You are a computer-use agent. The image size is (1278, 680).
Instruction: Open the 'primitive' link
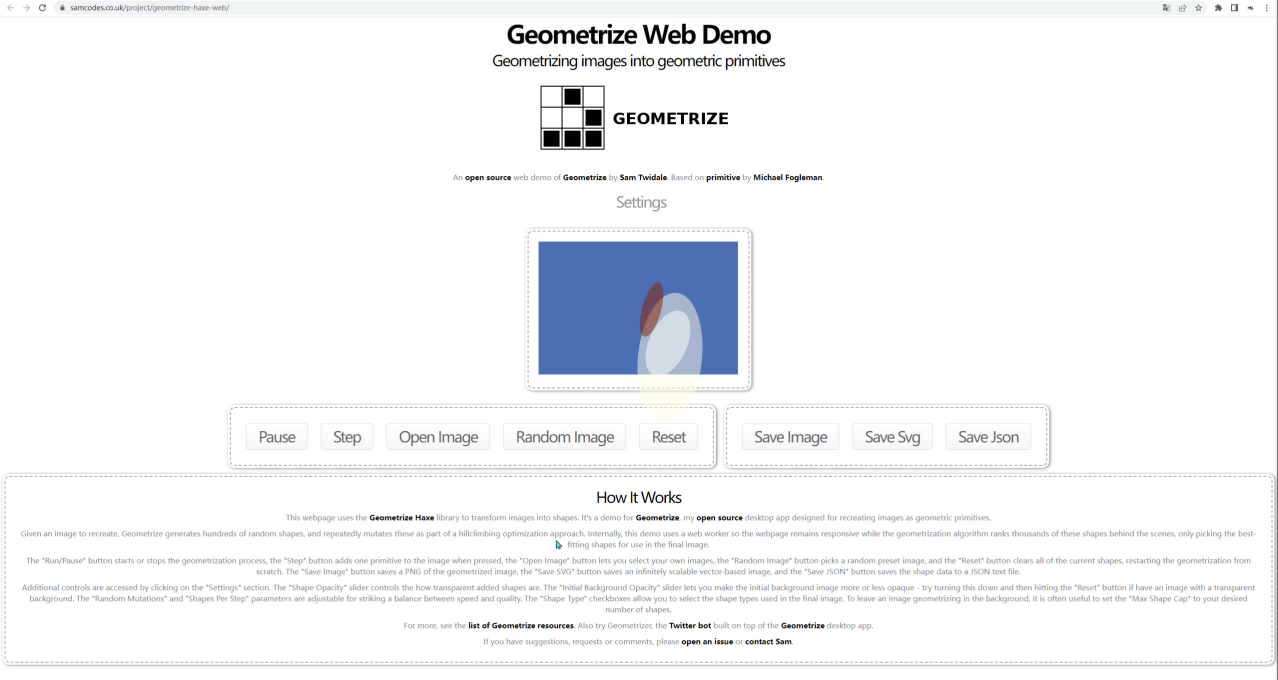click(x=723, y=178)
